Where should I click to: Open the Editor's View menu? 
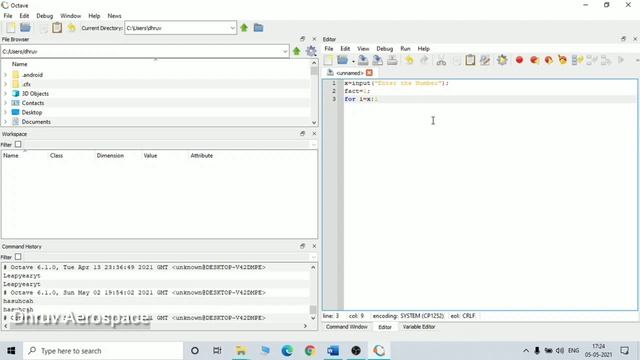point(363,49)
